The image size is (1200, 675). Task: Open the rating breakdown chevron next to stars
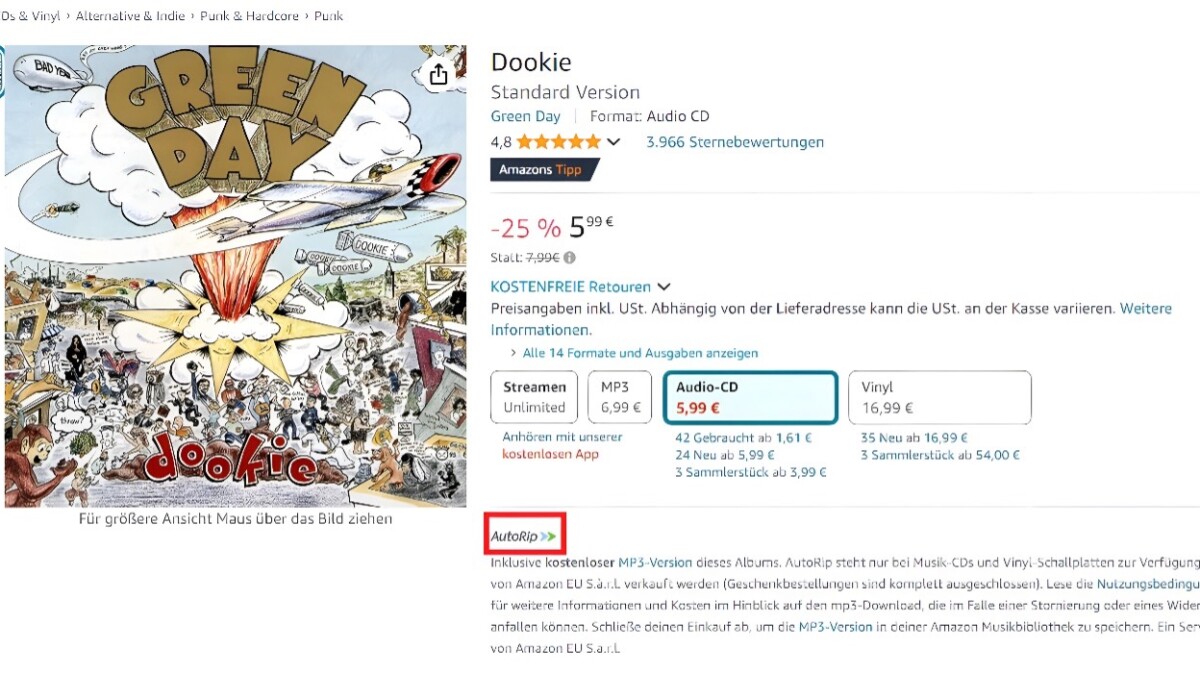point(614,142)
